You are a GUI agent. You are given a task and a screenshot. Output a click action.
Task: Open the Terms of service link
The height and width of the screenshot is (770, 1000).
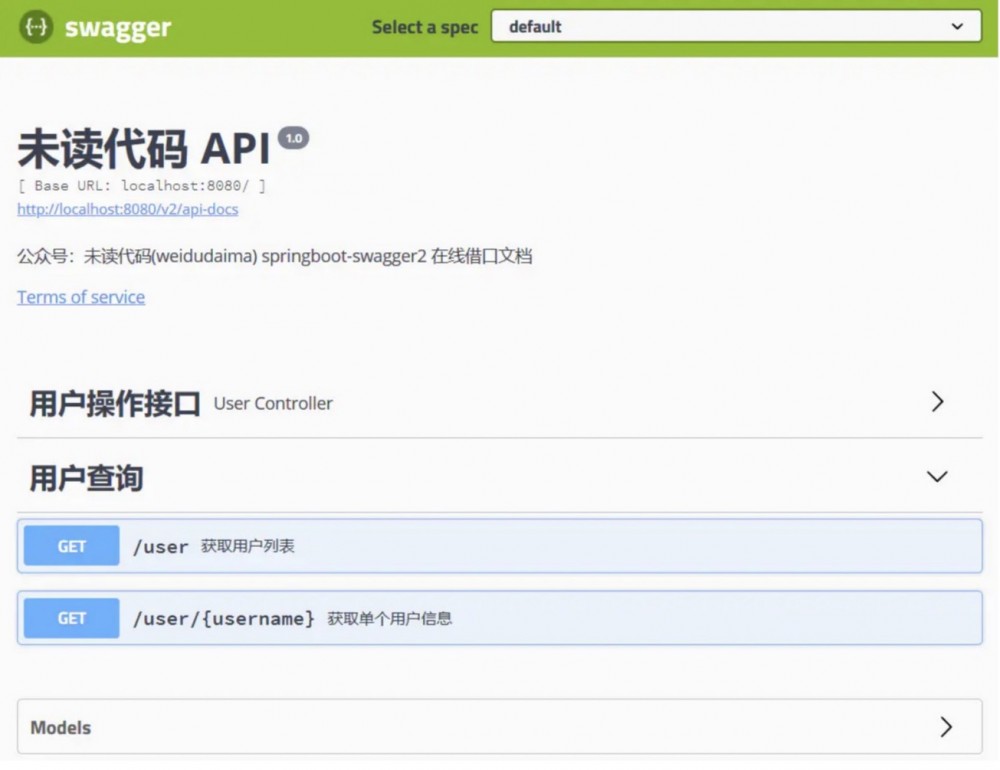(x=81, y=297)
